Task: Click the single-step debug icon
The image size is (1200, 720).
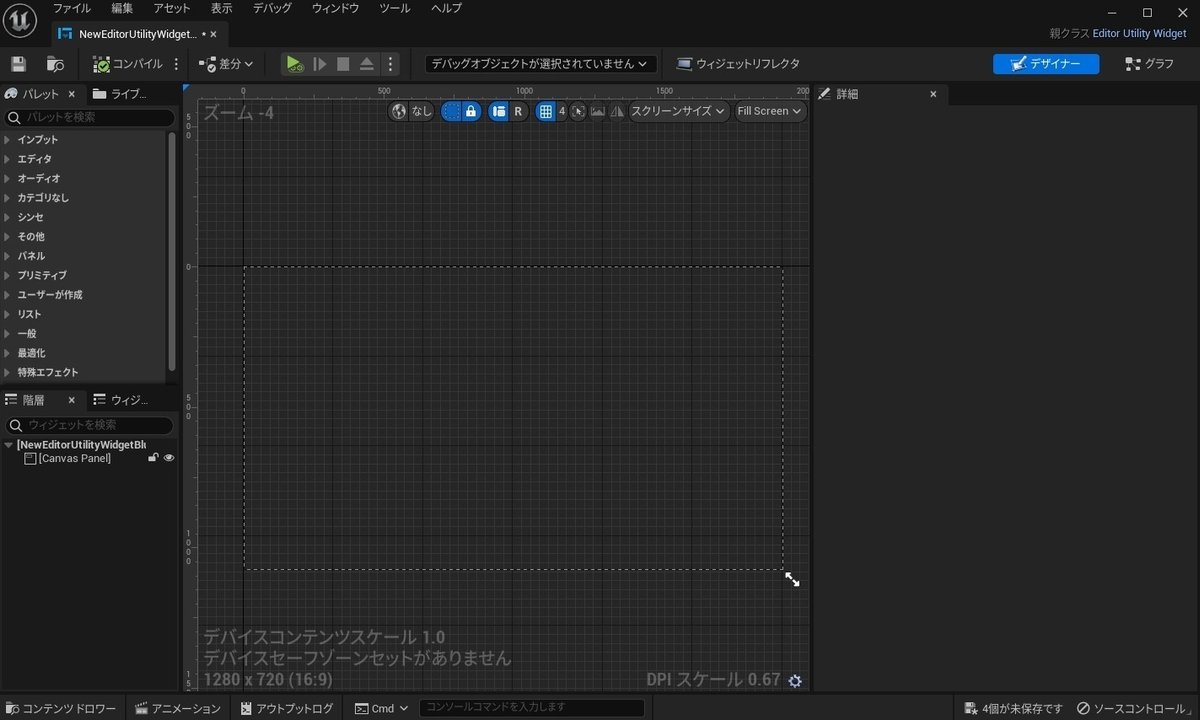Action: pyautogui.click(x=319, y=63)
